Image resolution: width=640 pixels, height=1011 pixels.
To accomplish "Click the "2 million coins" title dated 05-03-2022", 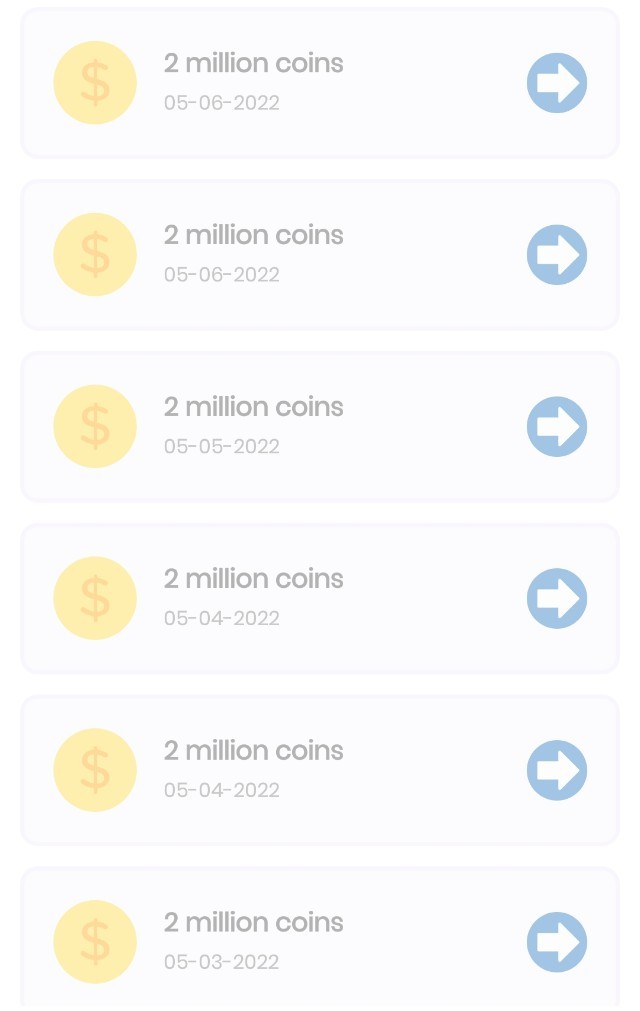I will [254, 922].
